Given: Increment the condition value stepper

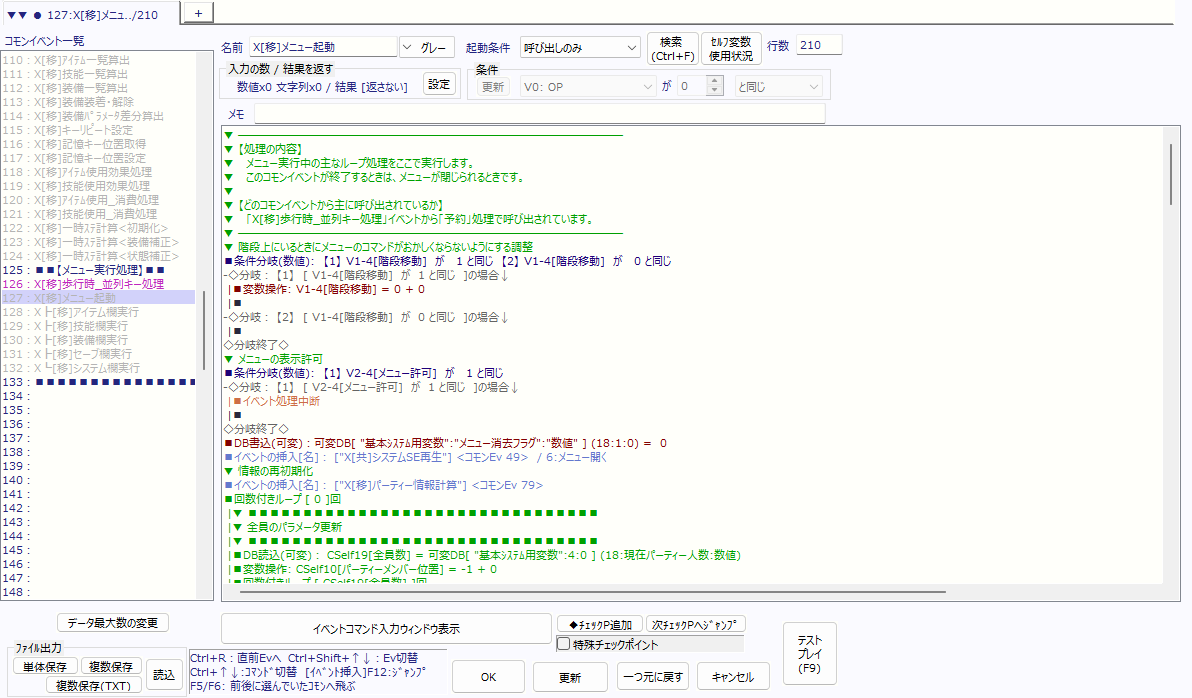Looking at the screenshot, I should (714, 81).
